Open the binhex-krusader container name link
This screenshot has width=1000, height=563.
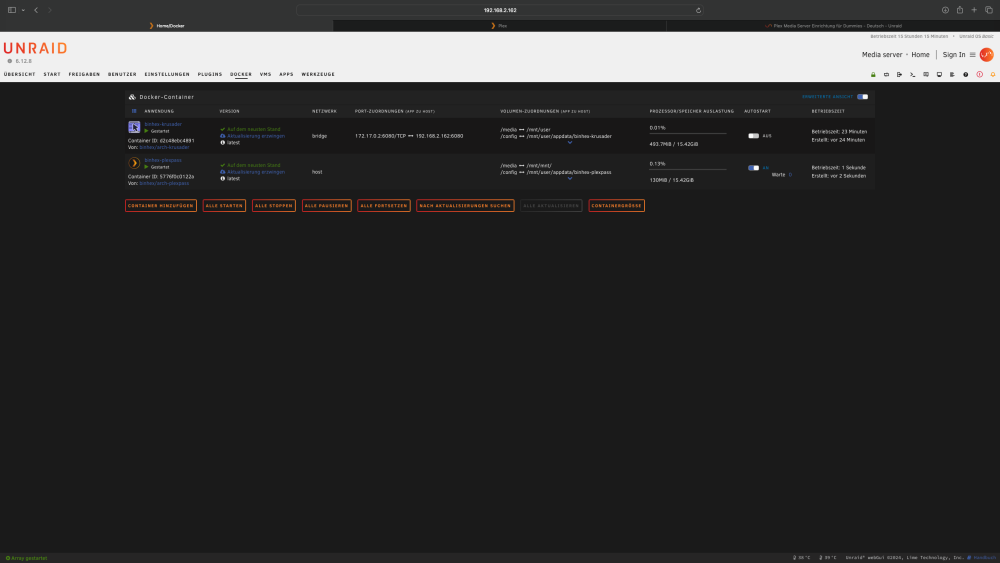tap(163, 124)
